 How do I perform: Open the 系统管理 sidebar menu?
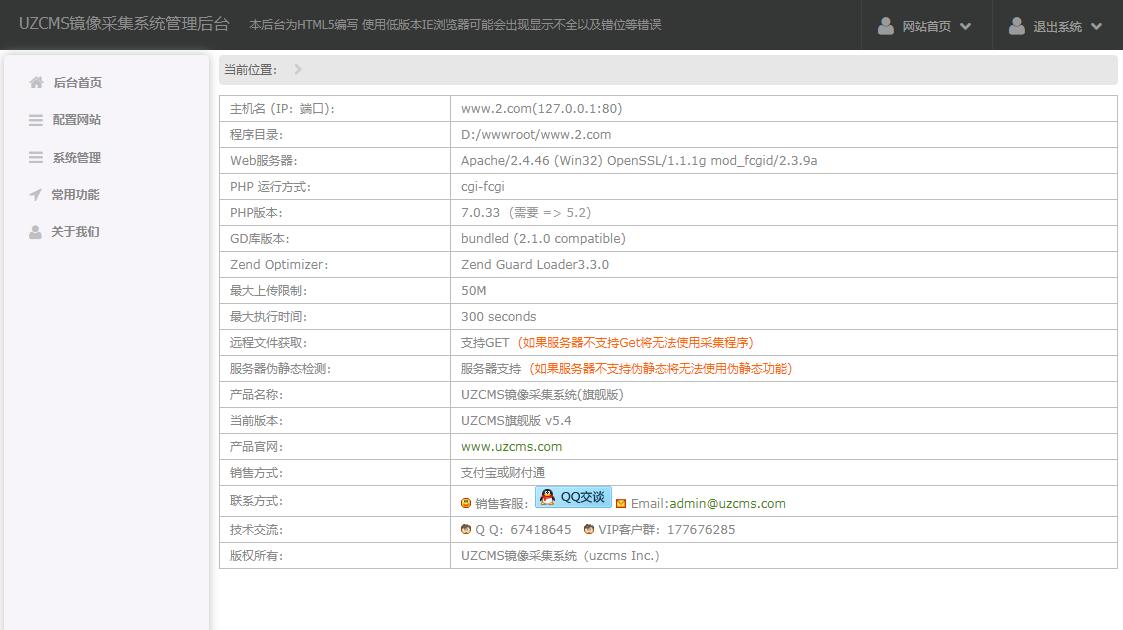point(77,158)
